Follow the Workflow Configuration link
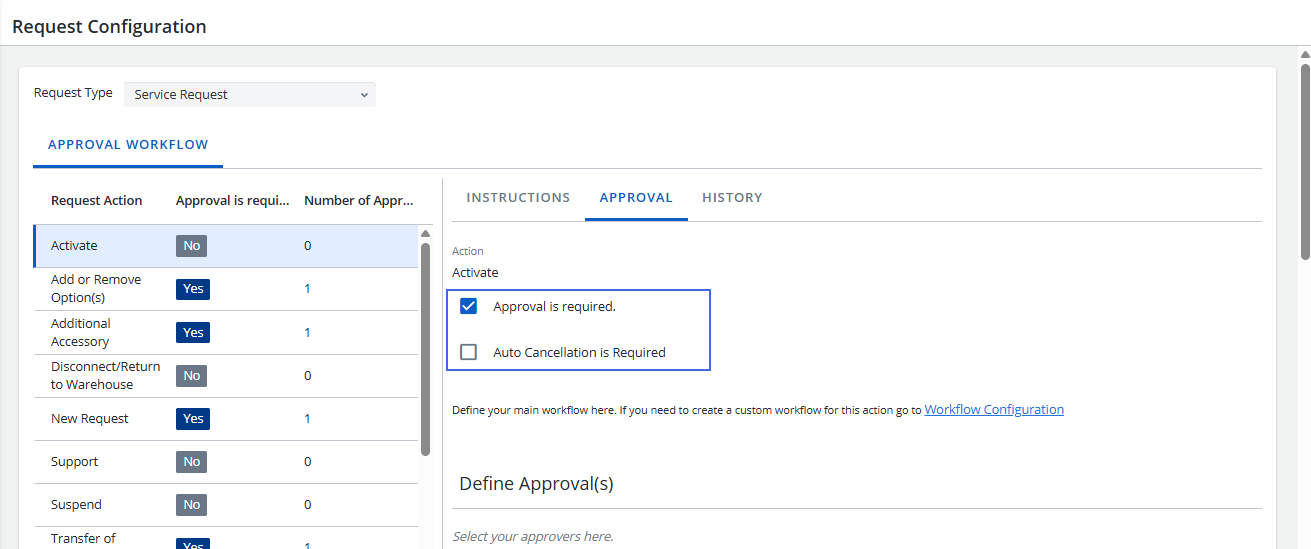 tap(994, 410)
